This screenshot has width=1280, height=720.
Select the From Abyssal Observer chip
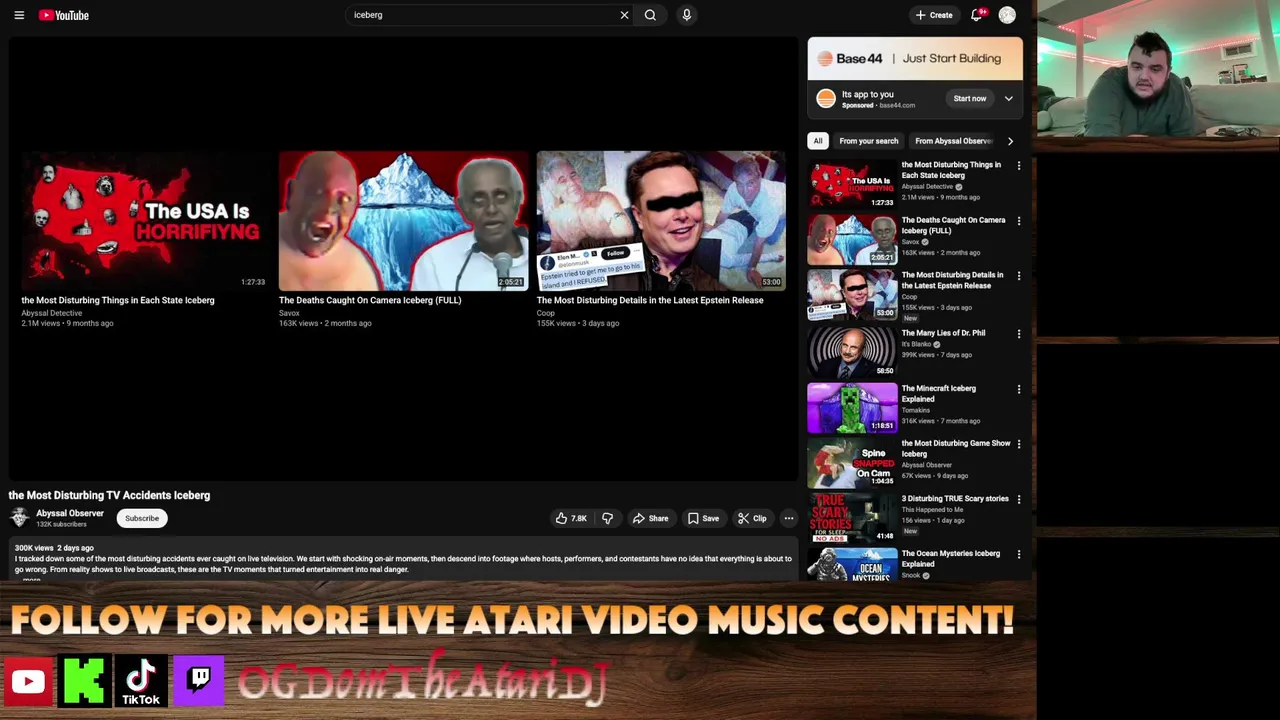coord(953,141)
